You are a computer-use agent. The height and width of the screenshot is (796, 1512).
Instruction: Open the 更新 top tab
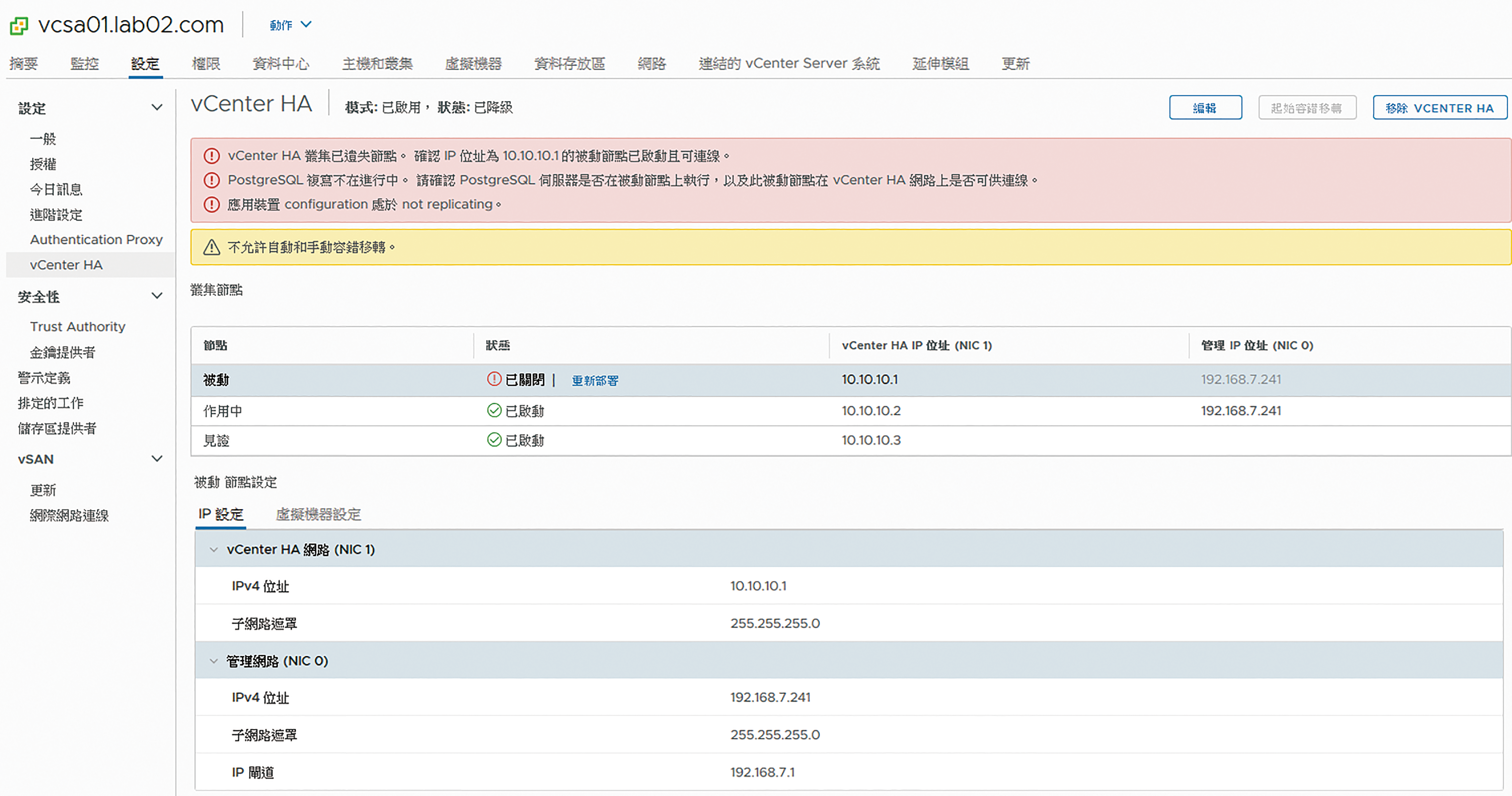point(1016,63)
